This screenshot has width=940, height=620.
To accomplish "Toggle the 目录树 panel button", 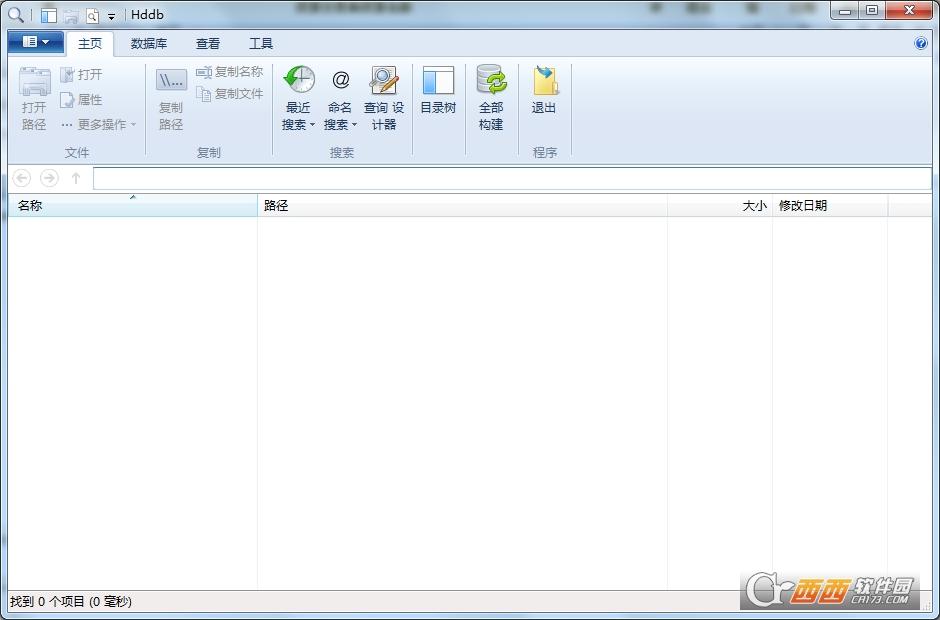I will (x=438, y=90).
